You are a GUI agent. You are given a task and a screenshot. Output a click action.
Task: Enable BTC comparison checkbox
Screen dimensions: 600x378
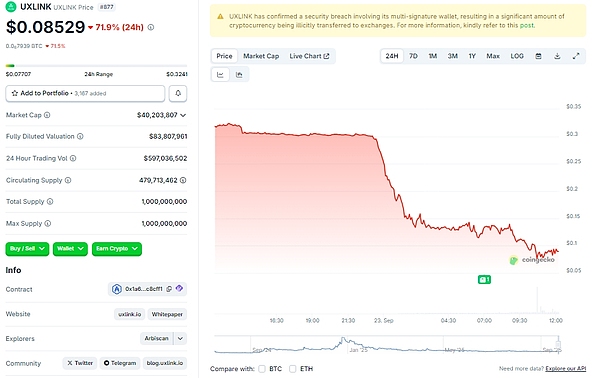coord(262,369)
